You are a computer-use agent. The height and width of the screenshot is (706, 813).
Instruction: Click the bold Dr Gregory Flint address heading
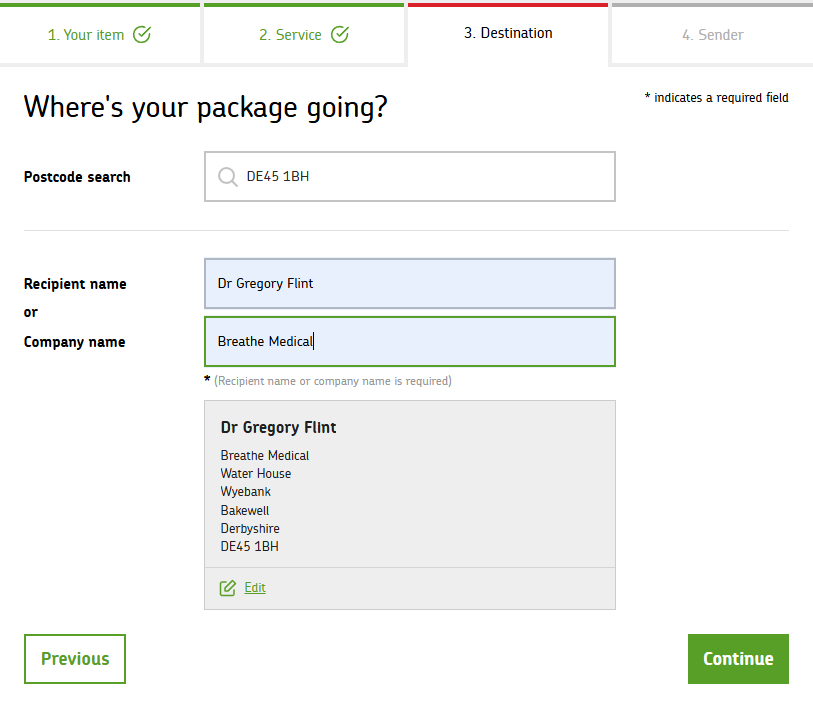coord(278,428)
